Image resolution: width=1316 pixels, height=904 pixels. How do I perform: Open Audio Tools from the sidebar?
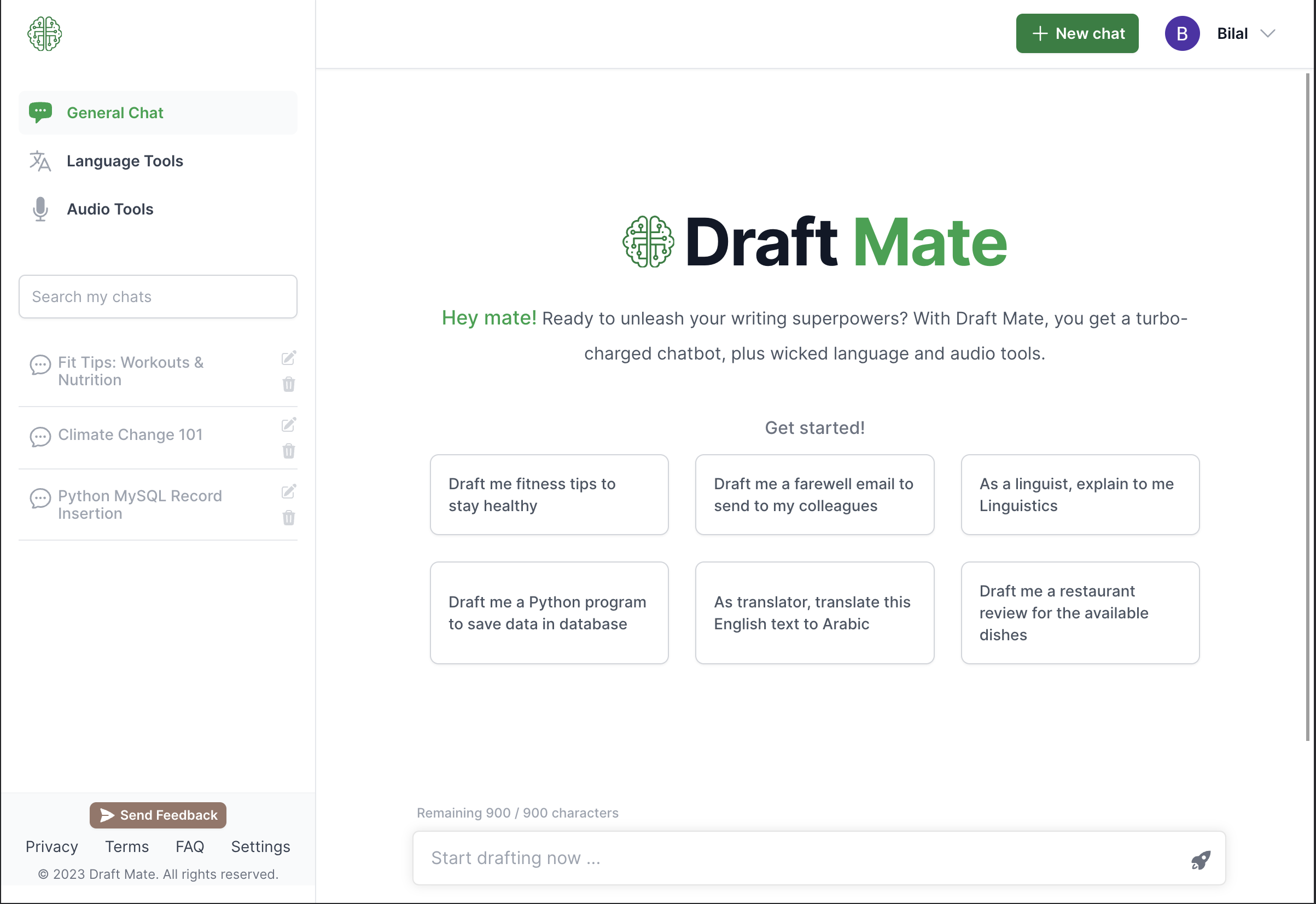tap(110, 209)
